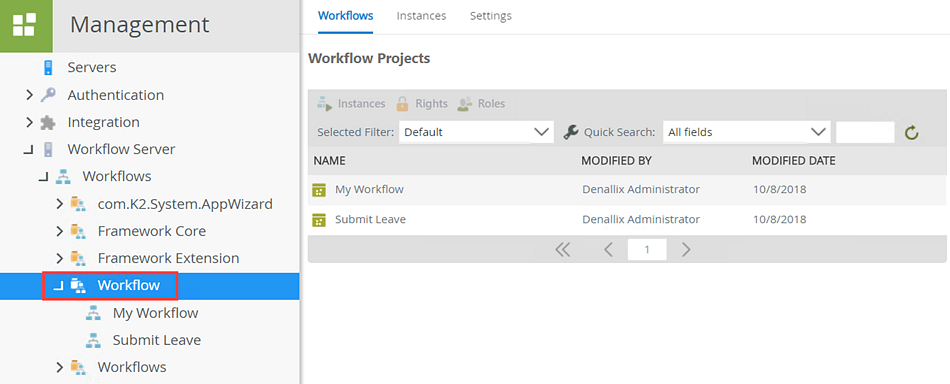
Task: Click the Submit Leave project icon in the list
Action: (x=319, y=220)
